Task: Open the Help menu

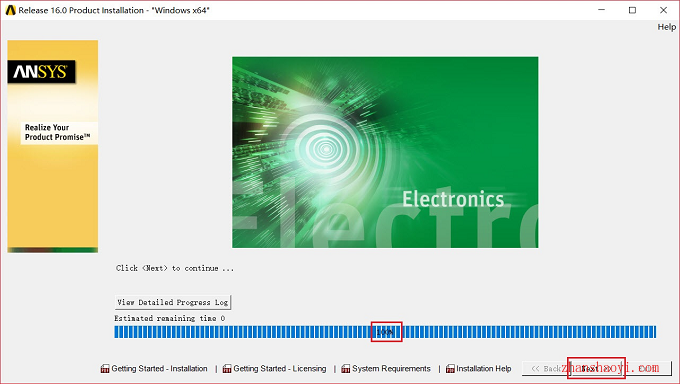Action: [667, 27]
